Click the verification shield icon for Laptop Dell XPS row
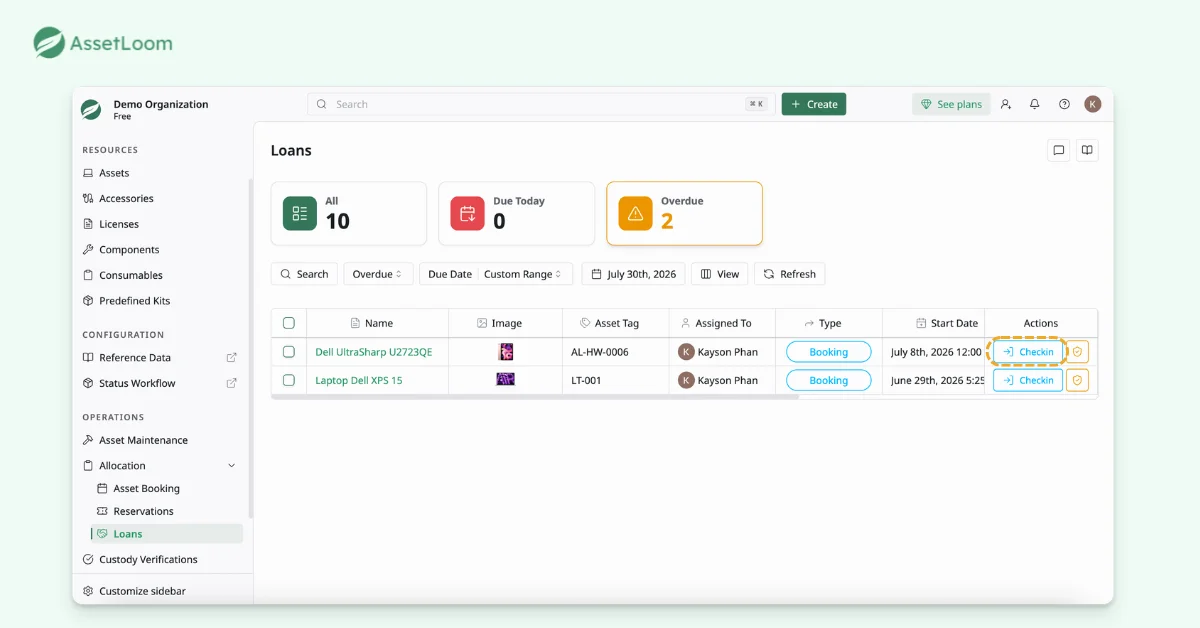Image resolution: width=1200 pixels, height=628 pixels. click(1077, 380)
